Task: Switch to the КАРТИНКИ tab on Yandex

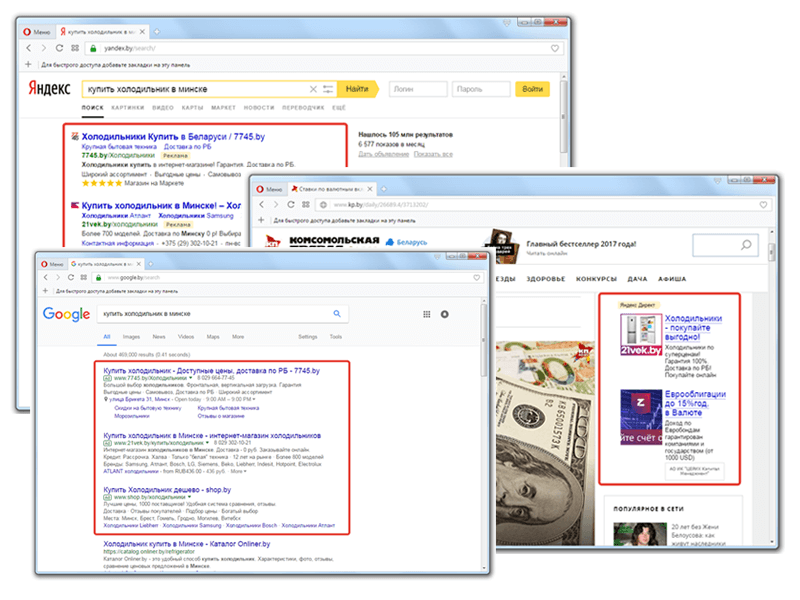Action: [x=128, y=108]
